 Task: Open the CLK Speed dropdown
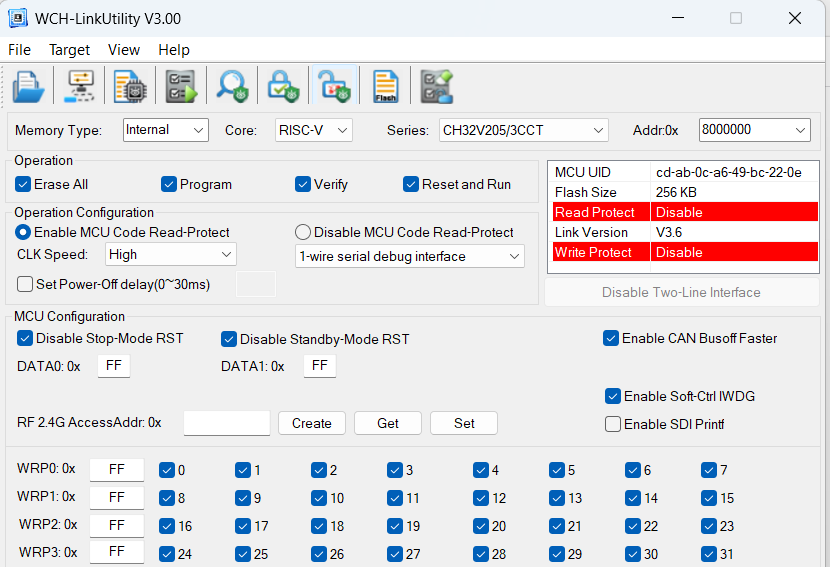[170, 255]
